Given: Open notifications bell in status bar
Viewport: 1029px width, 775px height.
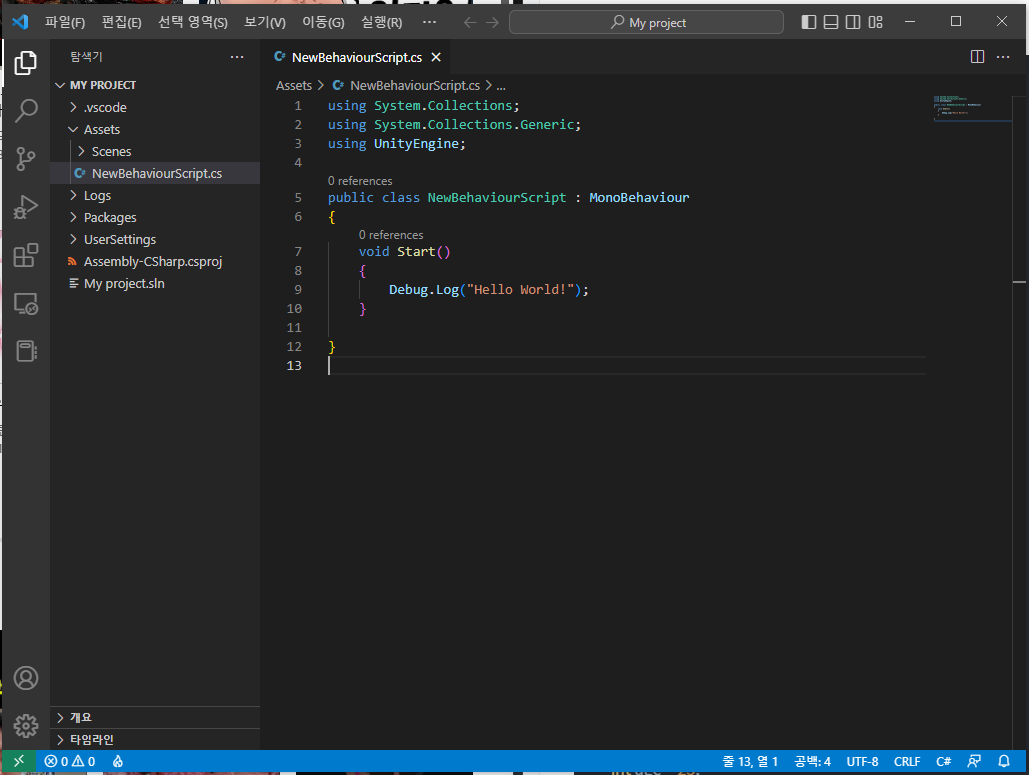Looking at the screenshot, I should [x=1004, y=761].
